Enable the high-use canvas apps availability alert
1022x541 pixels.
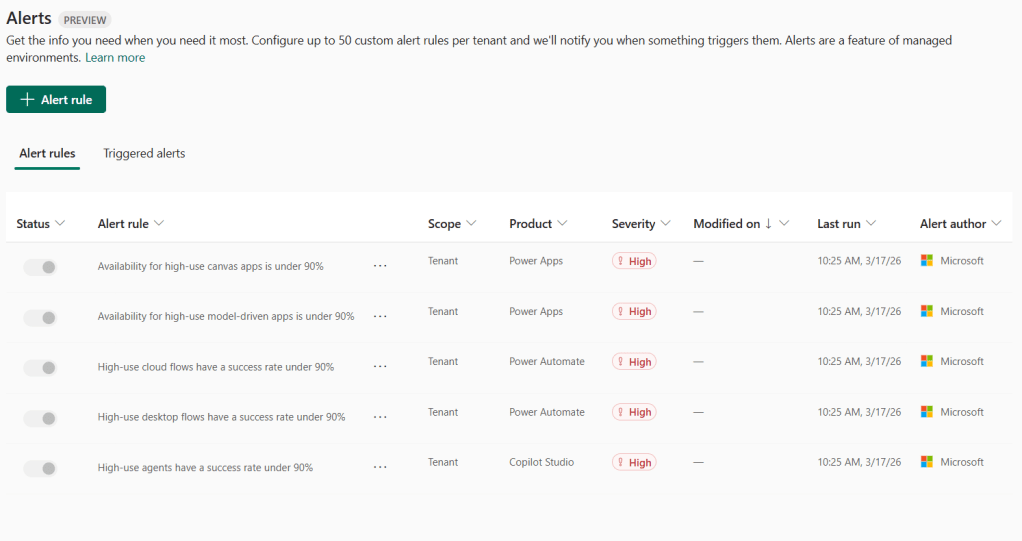[41, 267]
